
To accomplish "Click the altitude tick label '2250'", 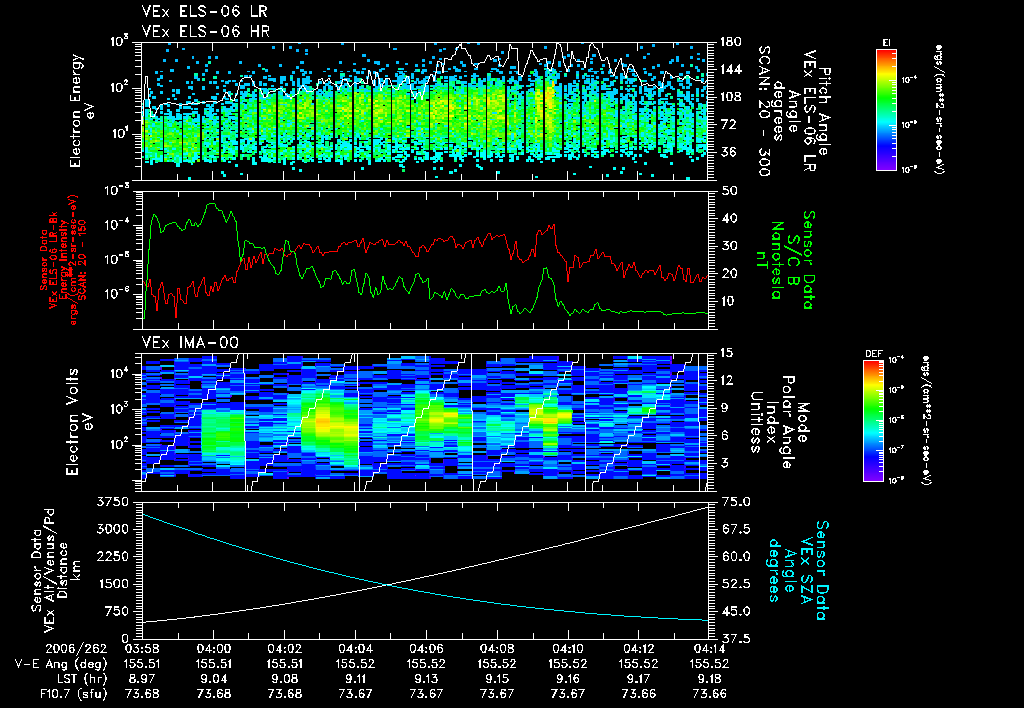I will click(x=112, y=557).
